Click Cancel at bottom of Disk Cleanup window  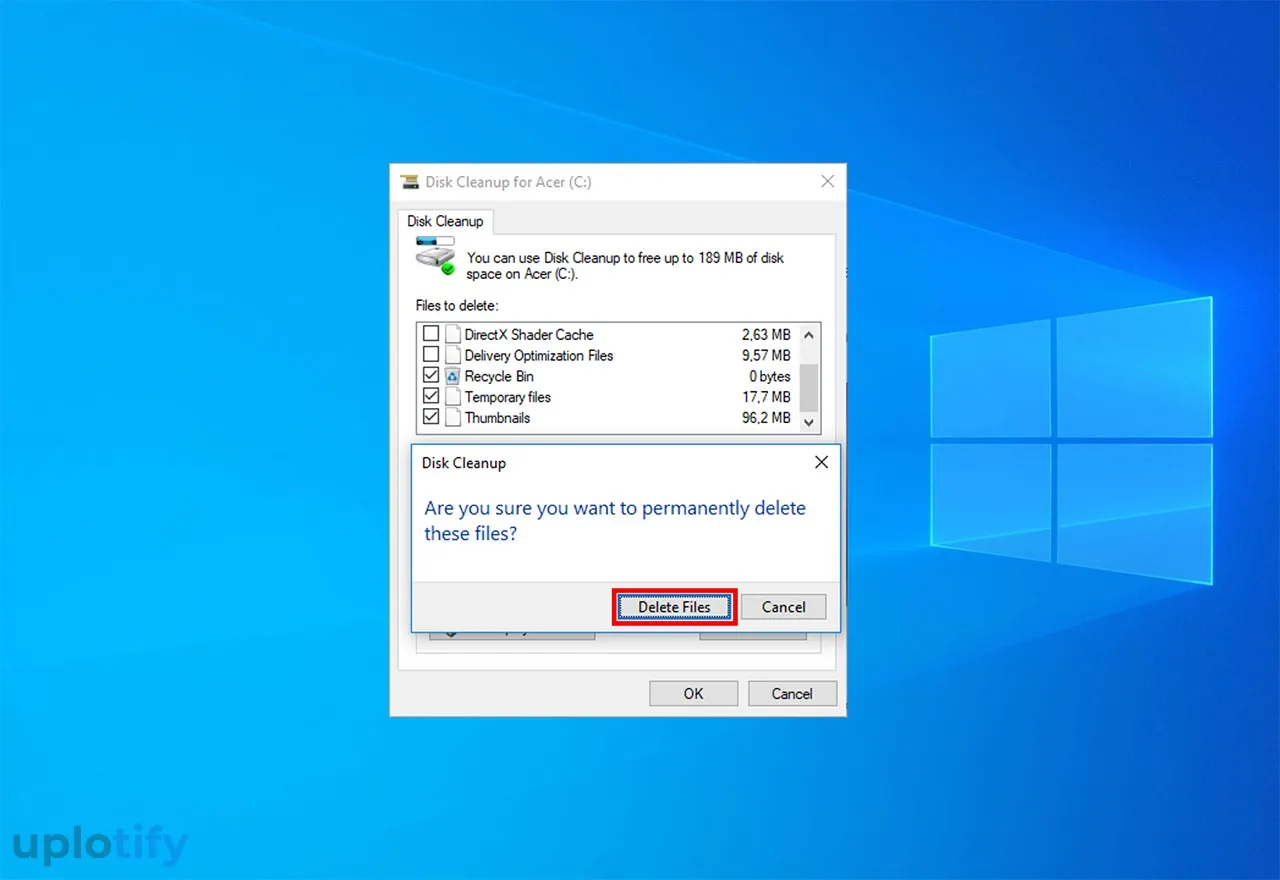pyautogui.click(x=792, y=693)
